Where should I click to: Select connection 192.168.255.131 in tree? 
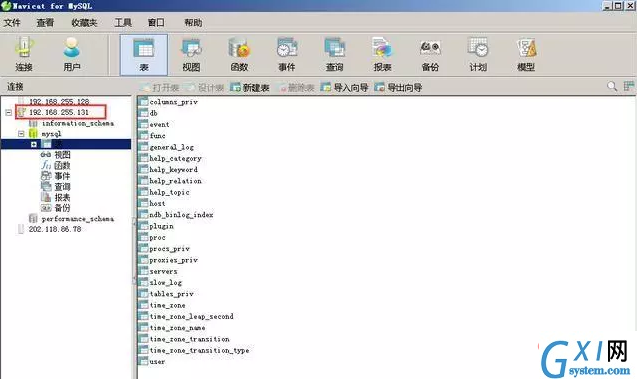pos(59,112)
